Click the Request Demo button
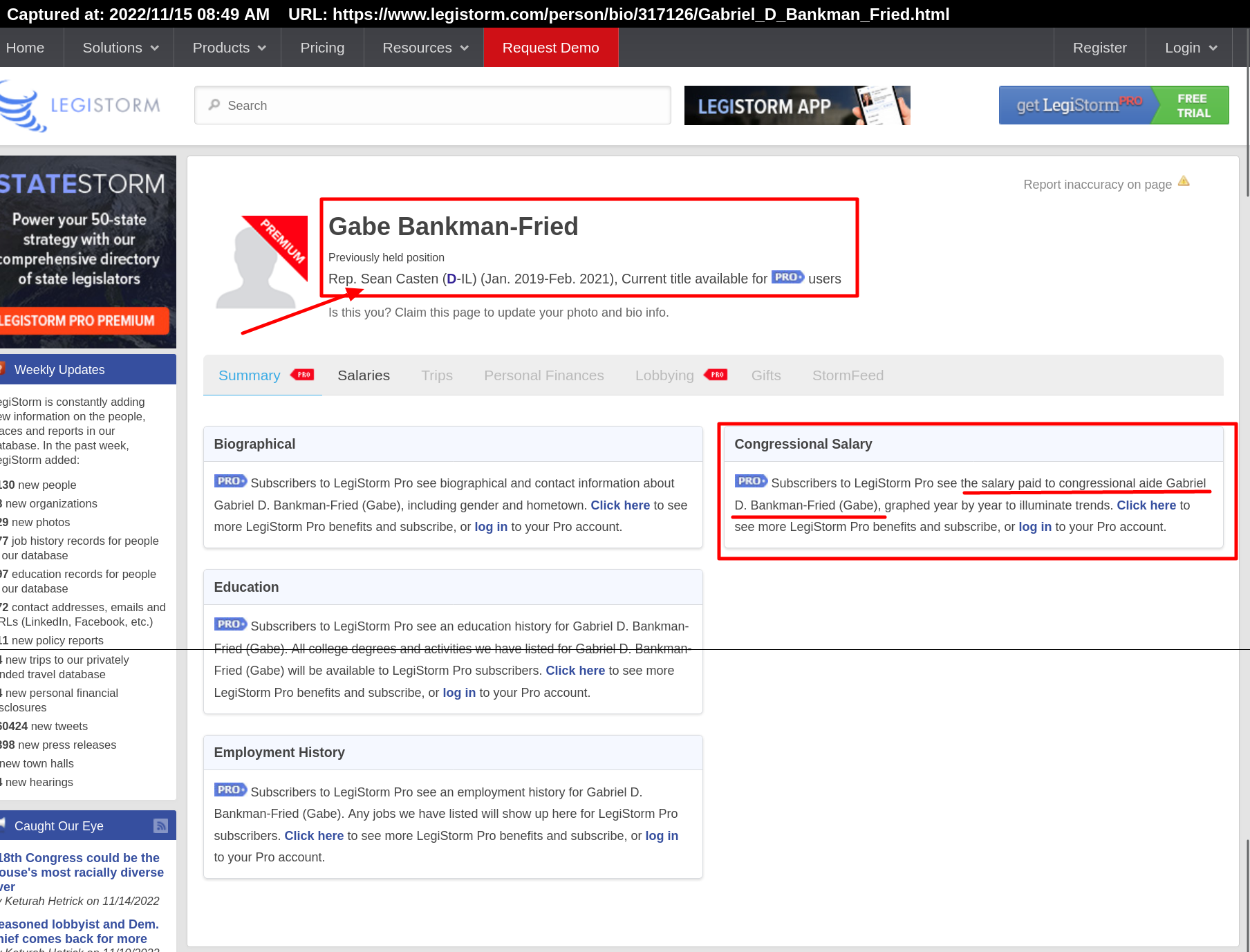 pyautogui.click(x=551, y=48)
